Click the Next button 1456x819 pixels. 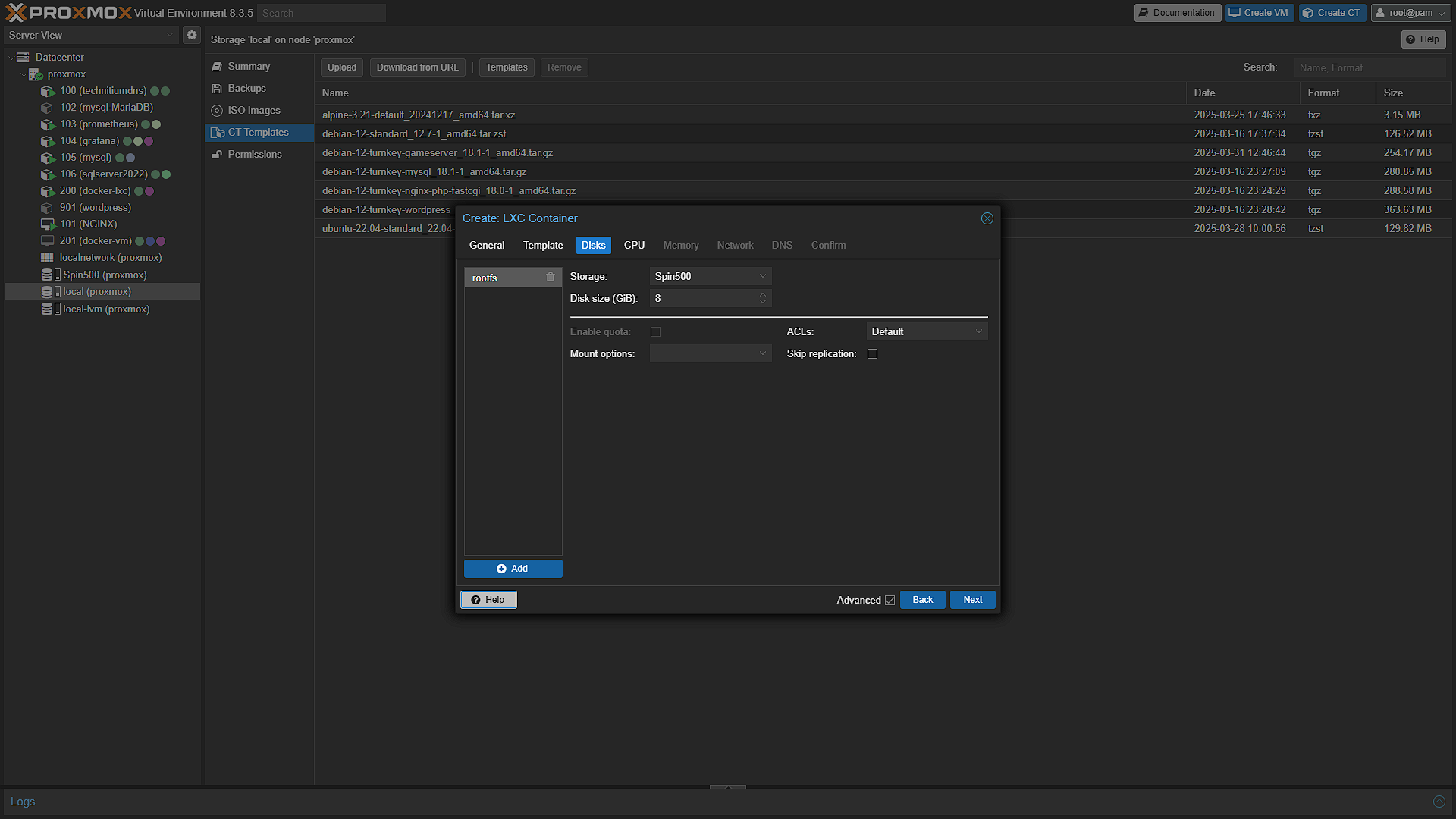973,600
